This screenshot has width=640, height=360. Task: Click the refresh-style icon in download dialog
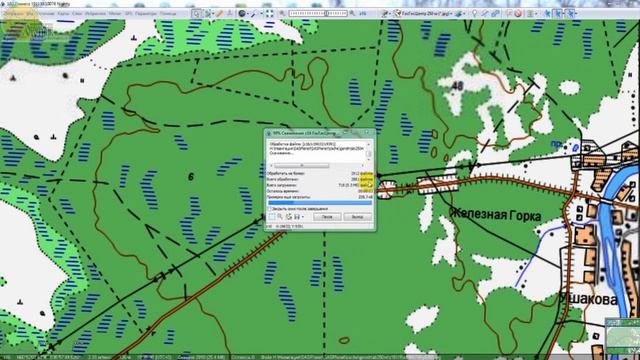coord(289,217)
